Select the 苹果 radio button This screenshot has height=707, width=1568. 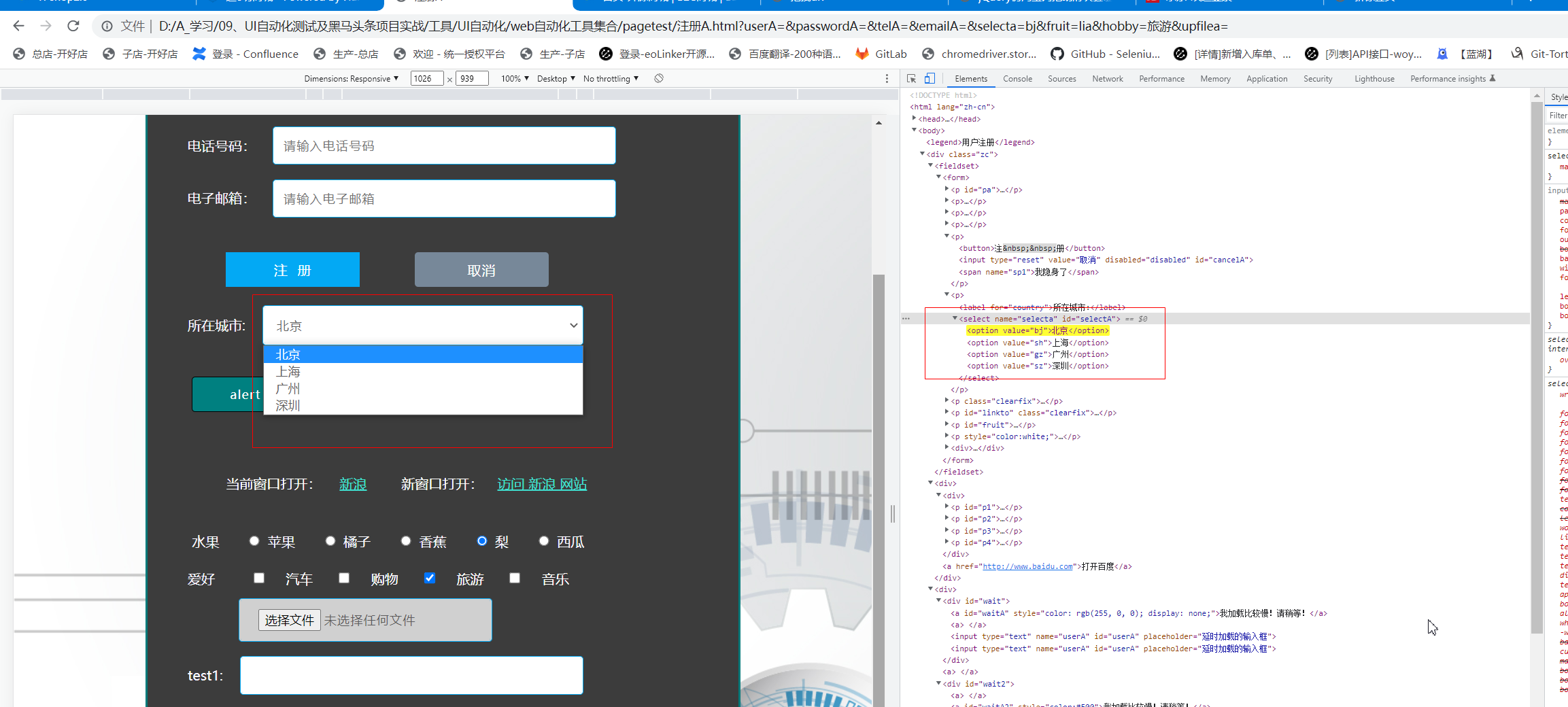point(254,541)
